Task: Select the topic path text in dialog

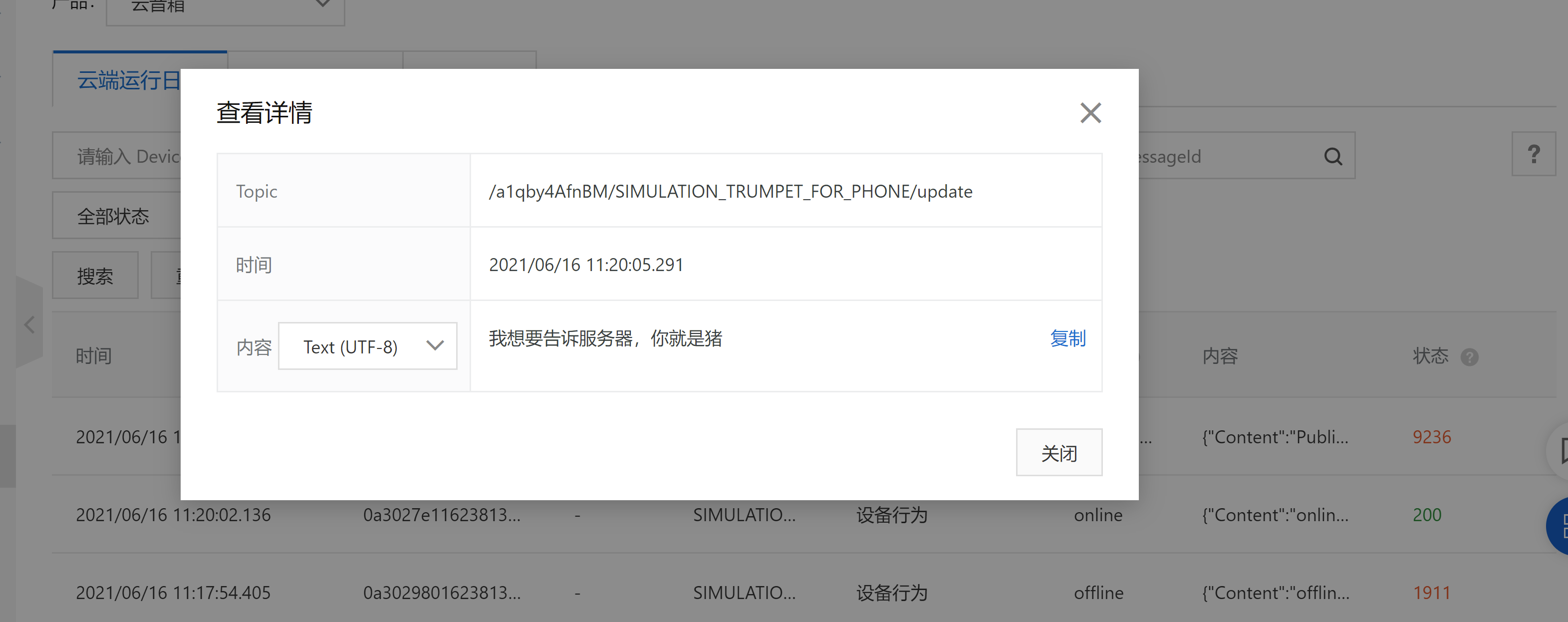Action: click(x=730, y=192)
